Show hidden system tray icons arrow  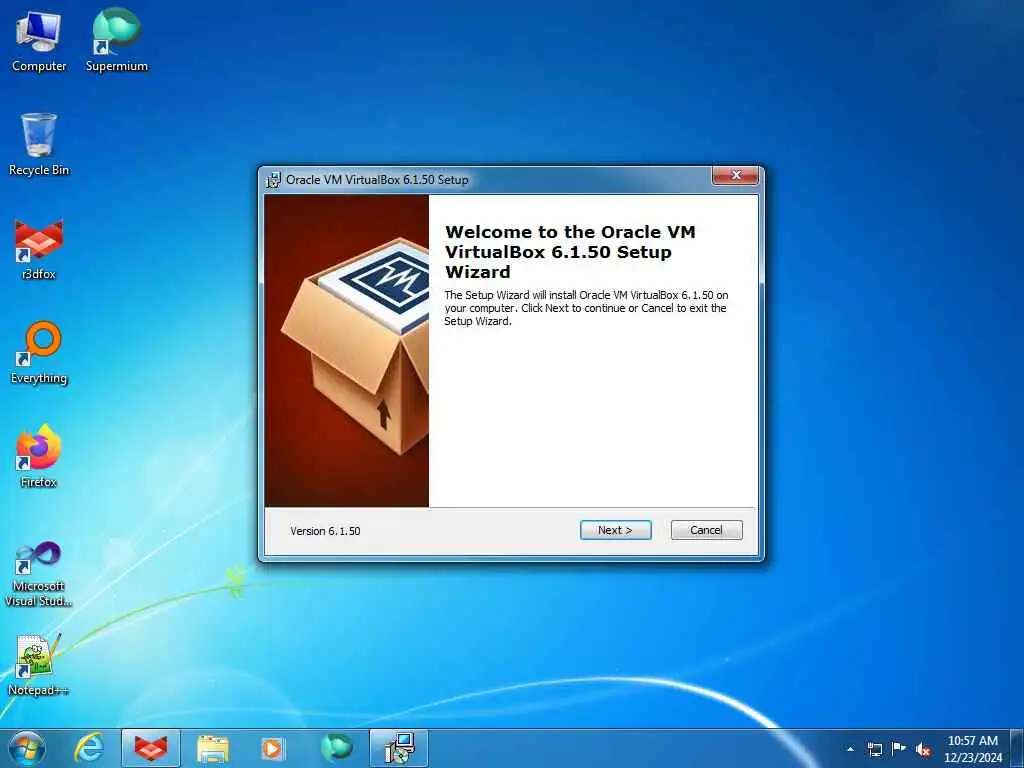click(x=850, y=749)
